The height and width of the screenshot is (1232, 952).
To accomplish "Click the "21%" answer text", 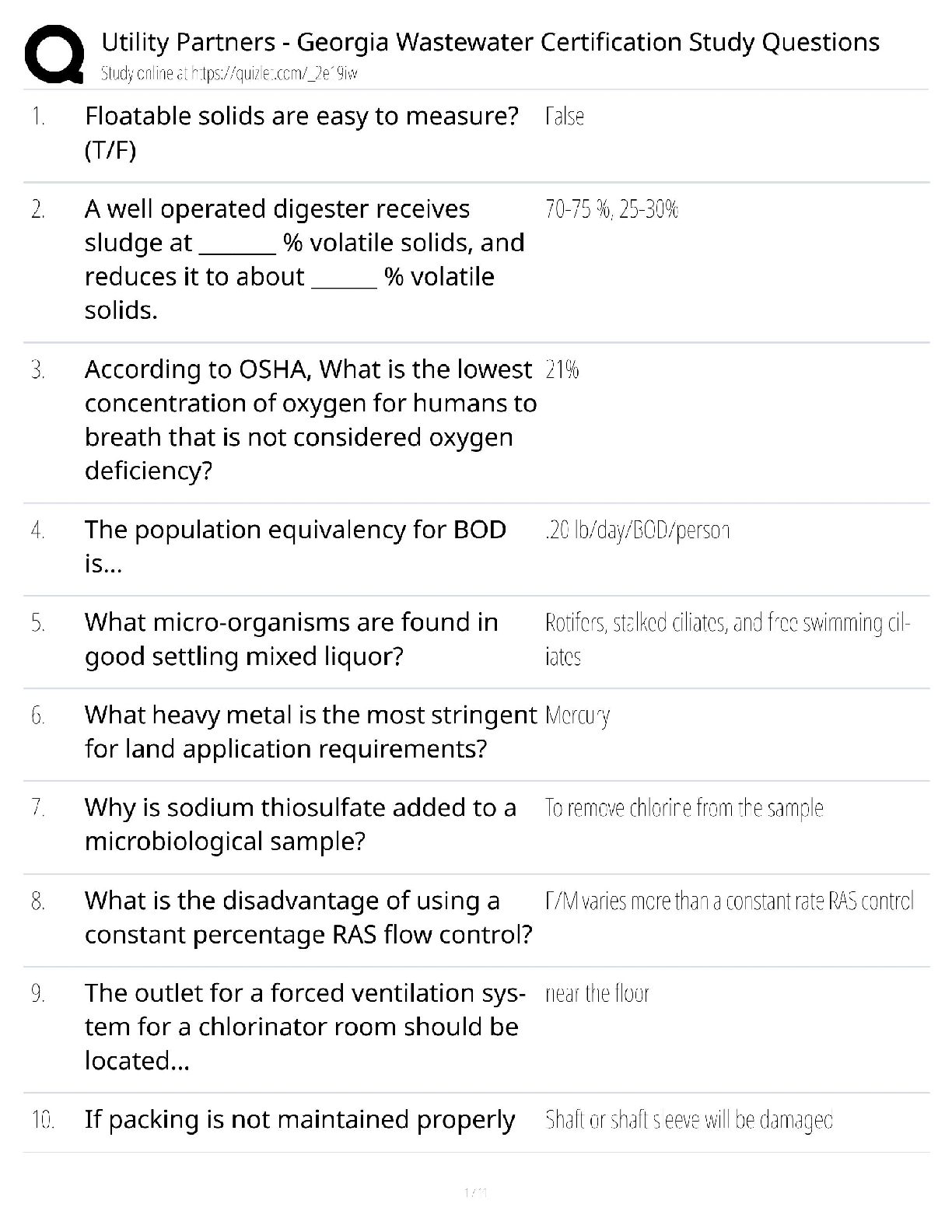I will point(562,369).
